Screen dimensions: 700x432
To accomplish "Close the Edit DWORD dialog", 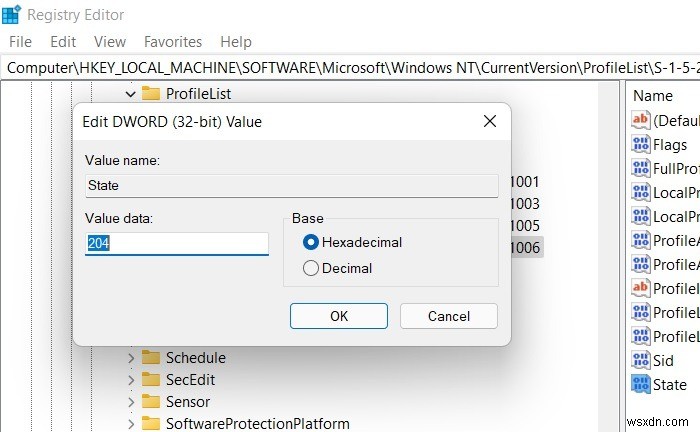I will (x=489, y=121).
